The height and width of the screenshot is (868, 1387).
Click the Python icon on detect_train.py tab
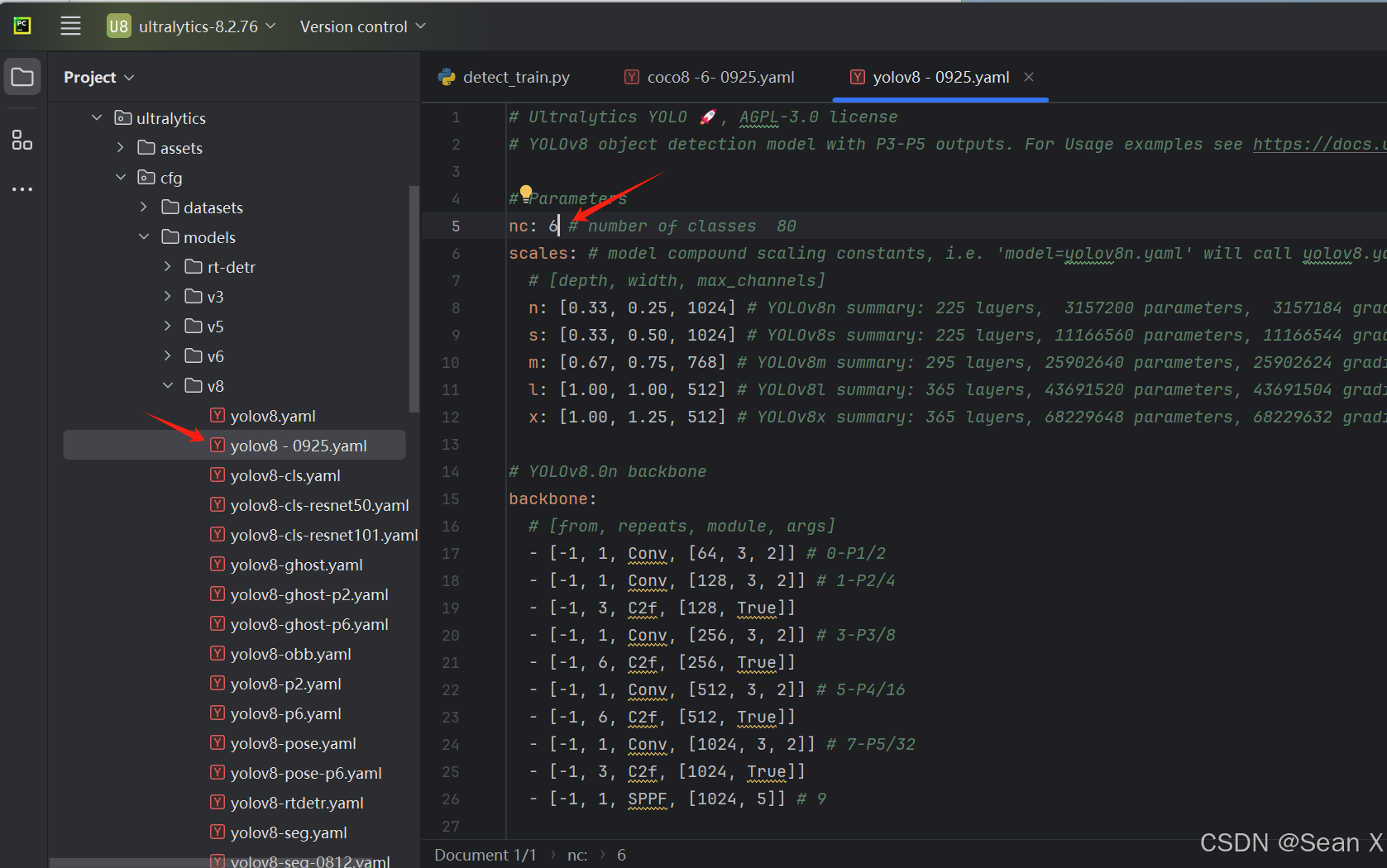pyautogui.click(x=447, y=77)
